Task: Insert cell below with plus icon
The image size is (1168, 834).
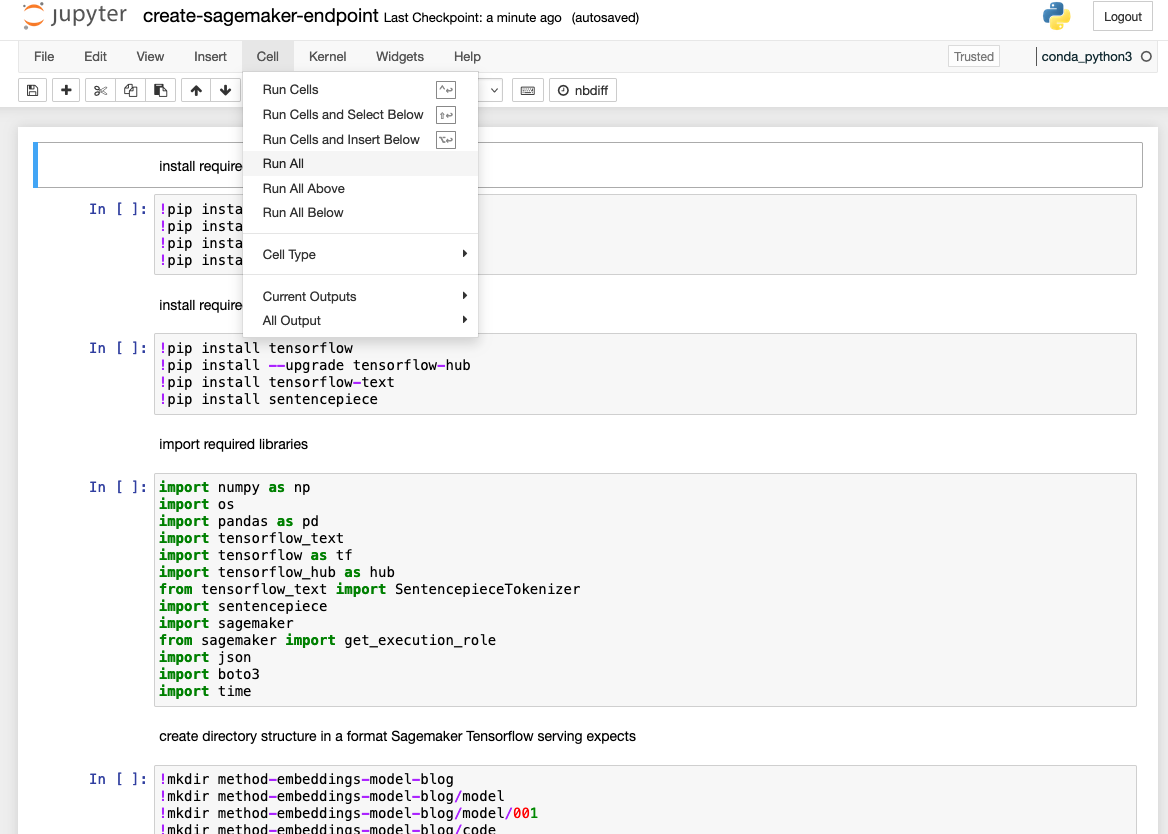Action: [66, 90]
